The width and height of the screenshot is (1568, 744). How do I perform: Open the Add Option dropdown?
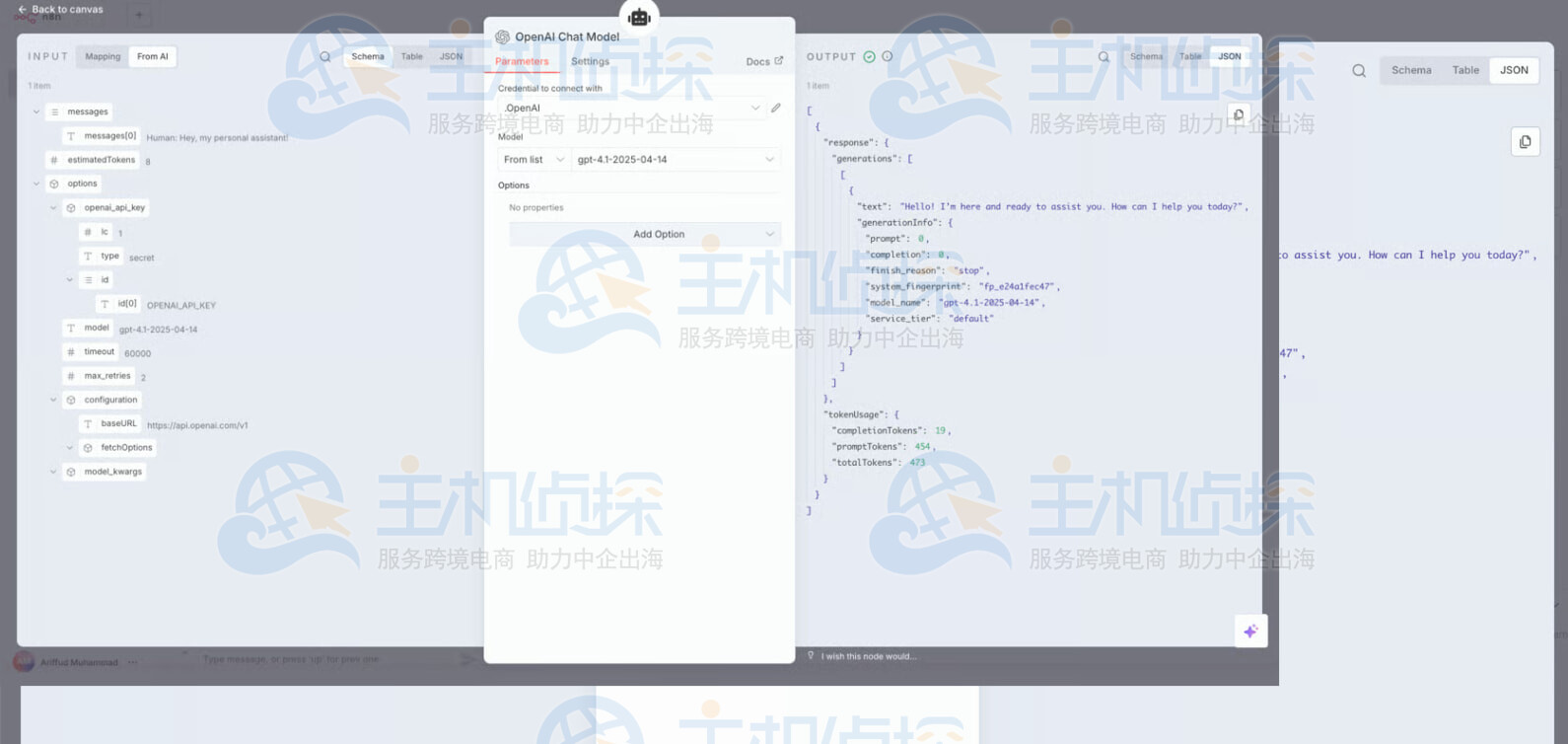(645, 234)
